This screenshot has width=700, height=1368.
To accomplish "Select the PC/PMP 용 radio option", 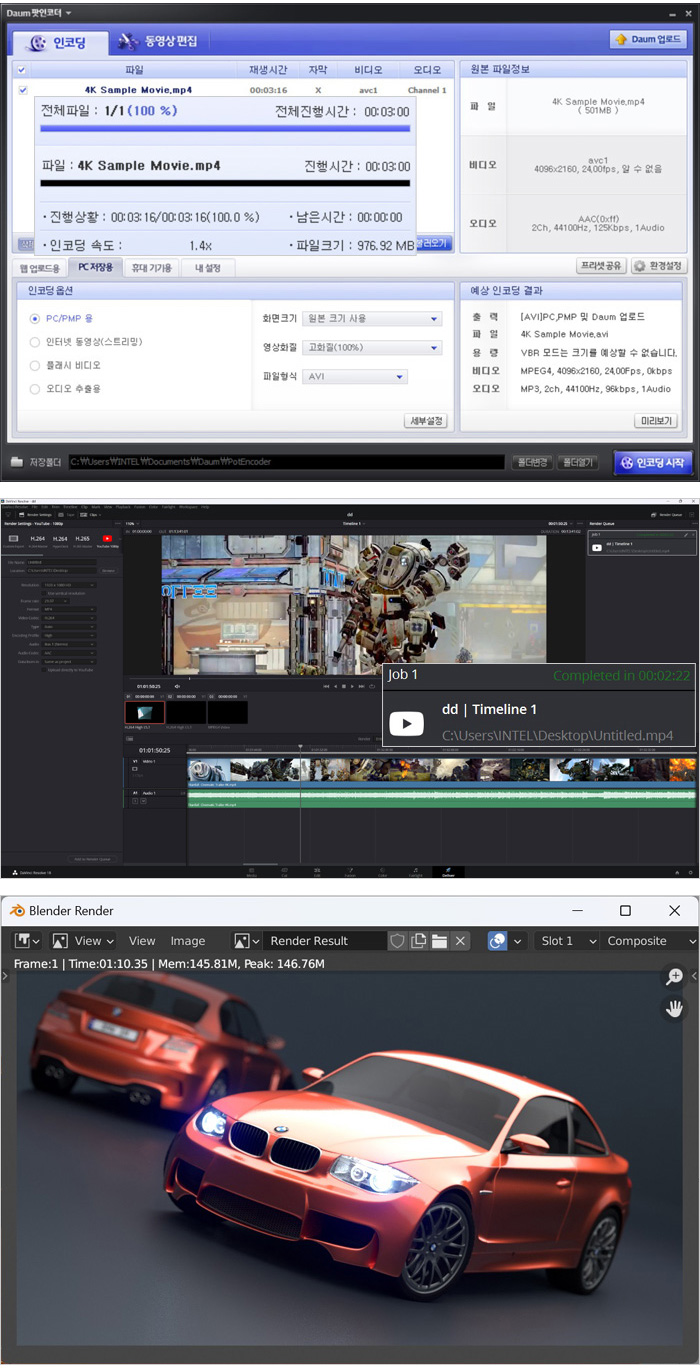I will tap(36, 319).
